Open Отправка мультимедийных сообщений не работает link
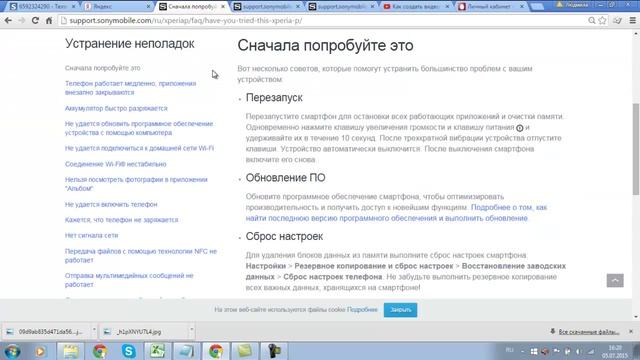The image size is (640, 360). [129, 280]
